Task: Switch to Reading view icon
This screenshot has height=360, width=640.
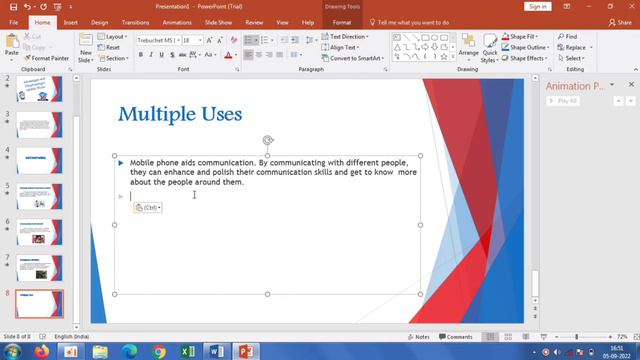Action: point(526,337)
